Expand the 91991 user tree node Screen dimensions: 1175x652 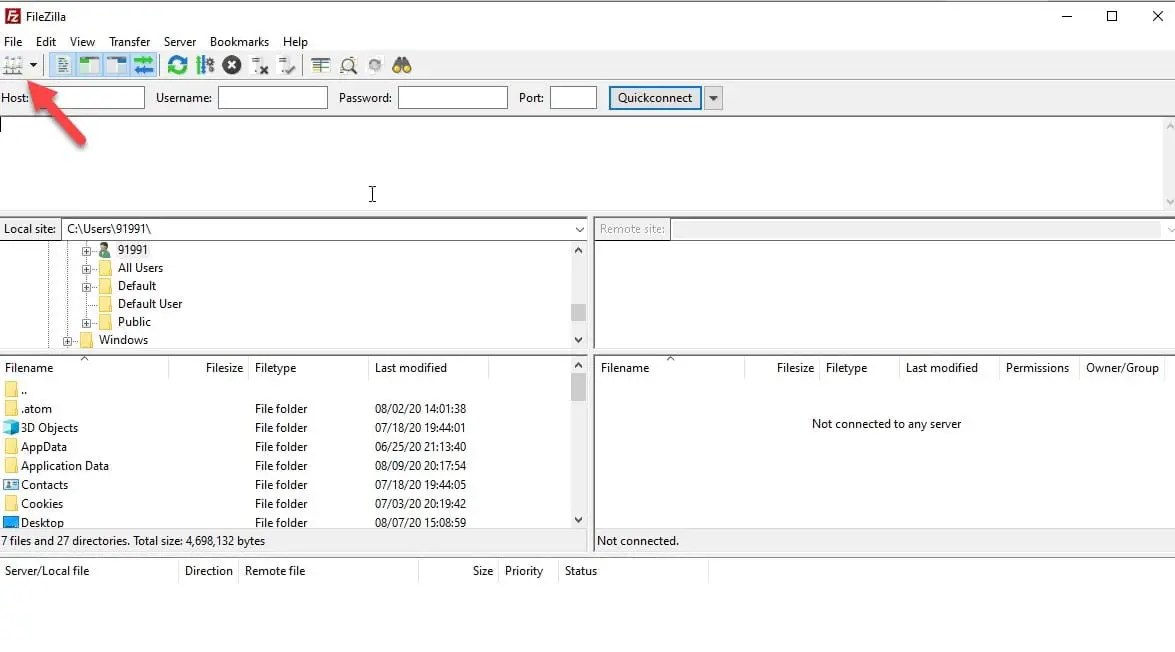click(86, 250)
